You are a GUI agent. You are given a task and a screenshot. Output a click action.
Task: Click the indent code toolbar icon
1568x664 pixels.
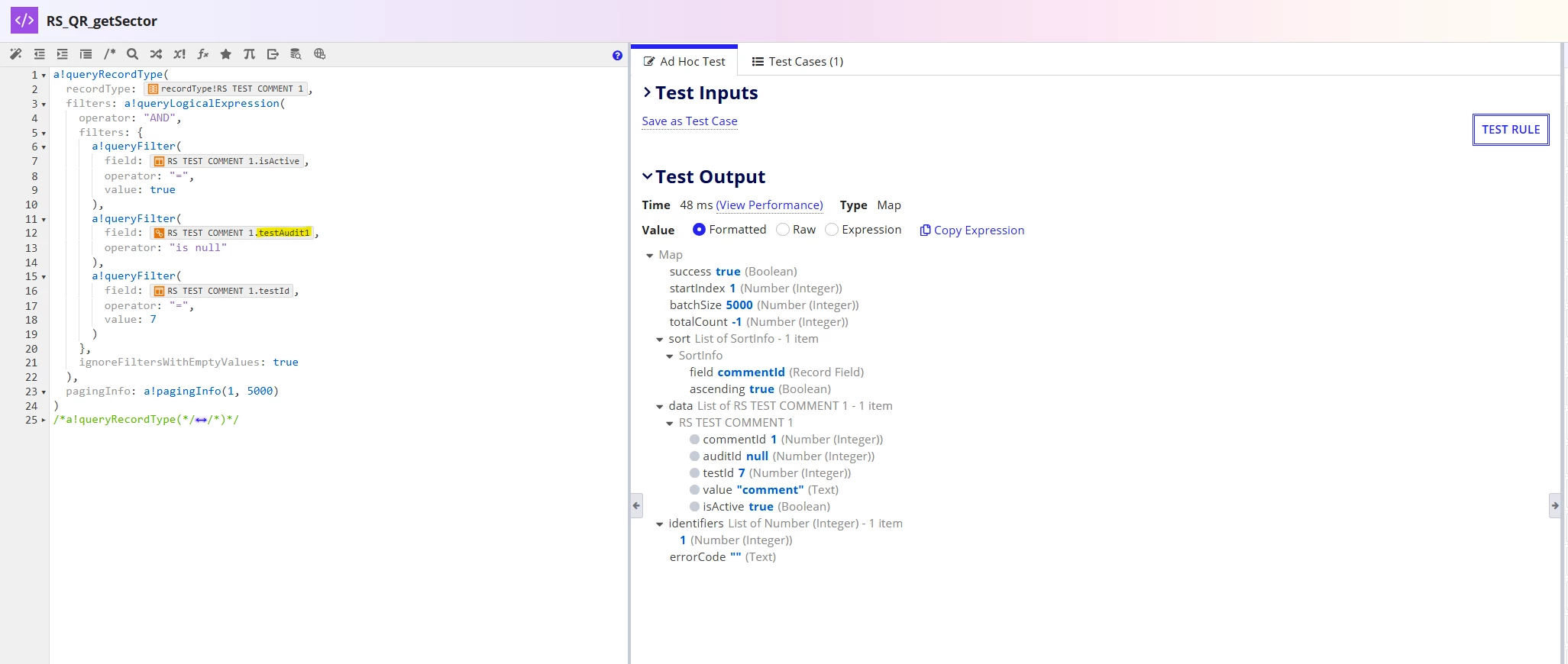[x=63, y=54]
